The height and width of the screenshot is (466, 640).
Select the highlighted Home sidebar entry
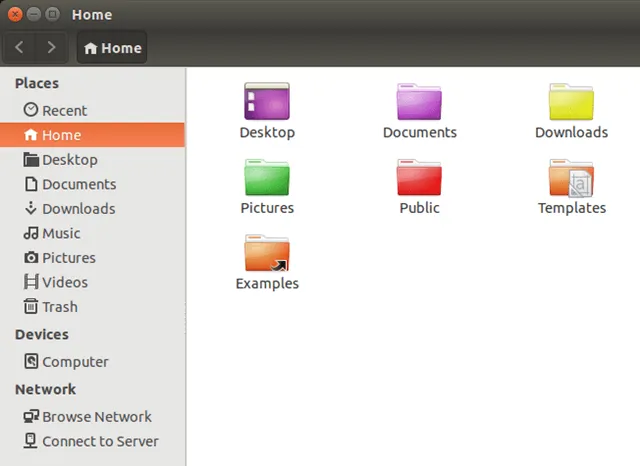(x=92, y=135)
